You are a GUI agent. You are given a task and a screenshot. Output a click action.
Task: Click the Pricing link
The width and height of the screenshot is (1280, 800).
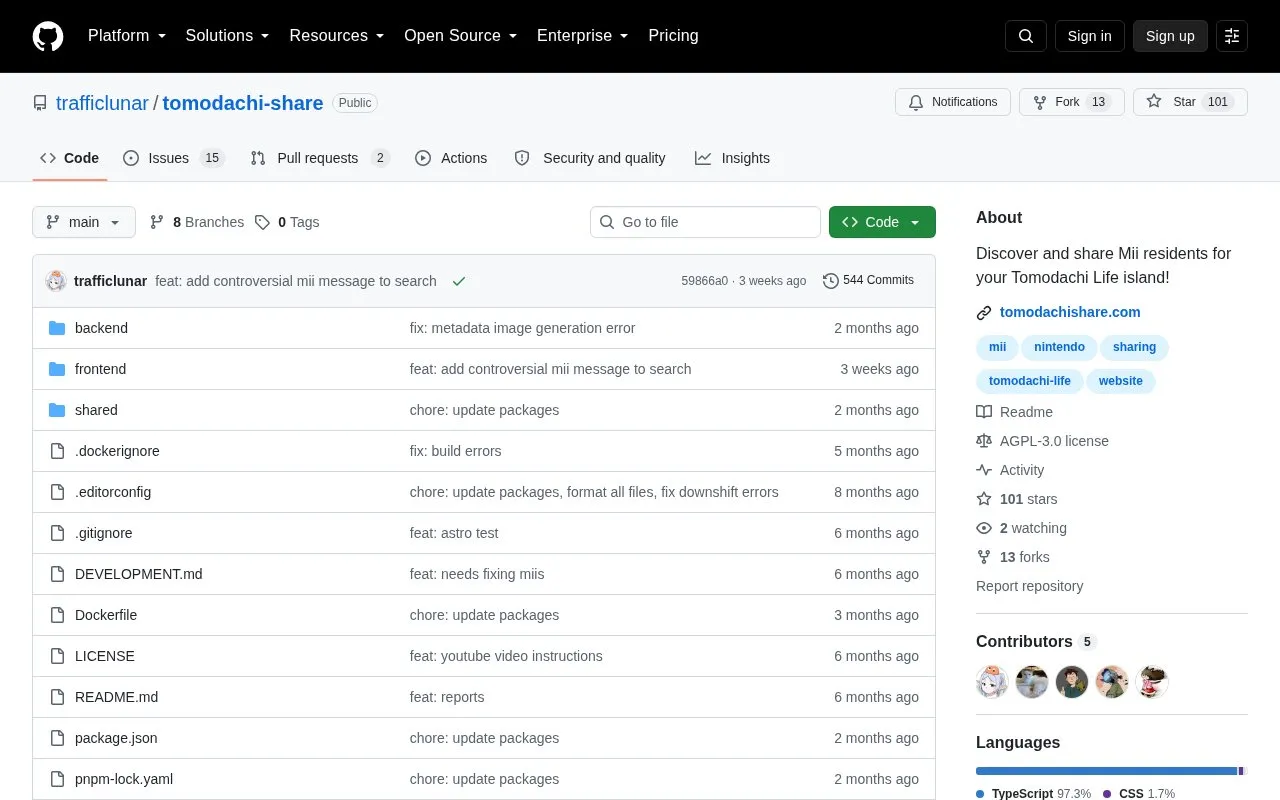pyautogui.click(x=673, y=36)
